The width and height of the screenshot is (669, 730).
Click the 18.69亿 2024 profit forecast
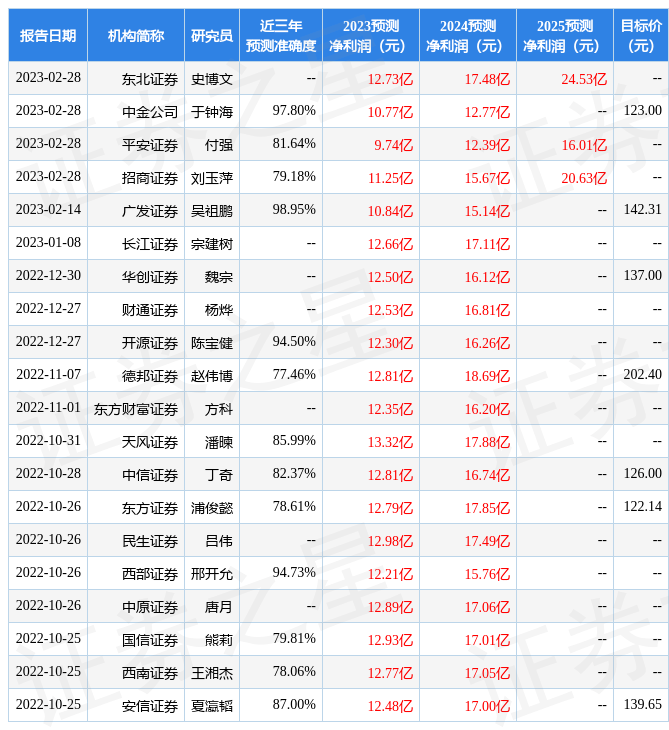click(487, 376)
